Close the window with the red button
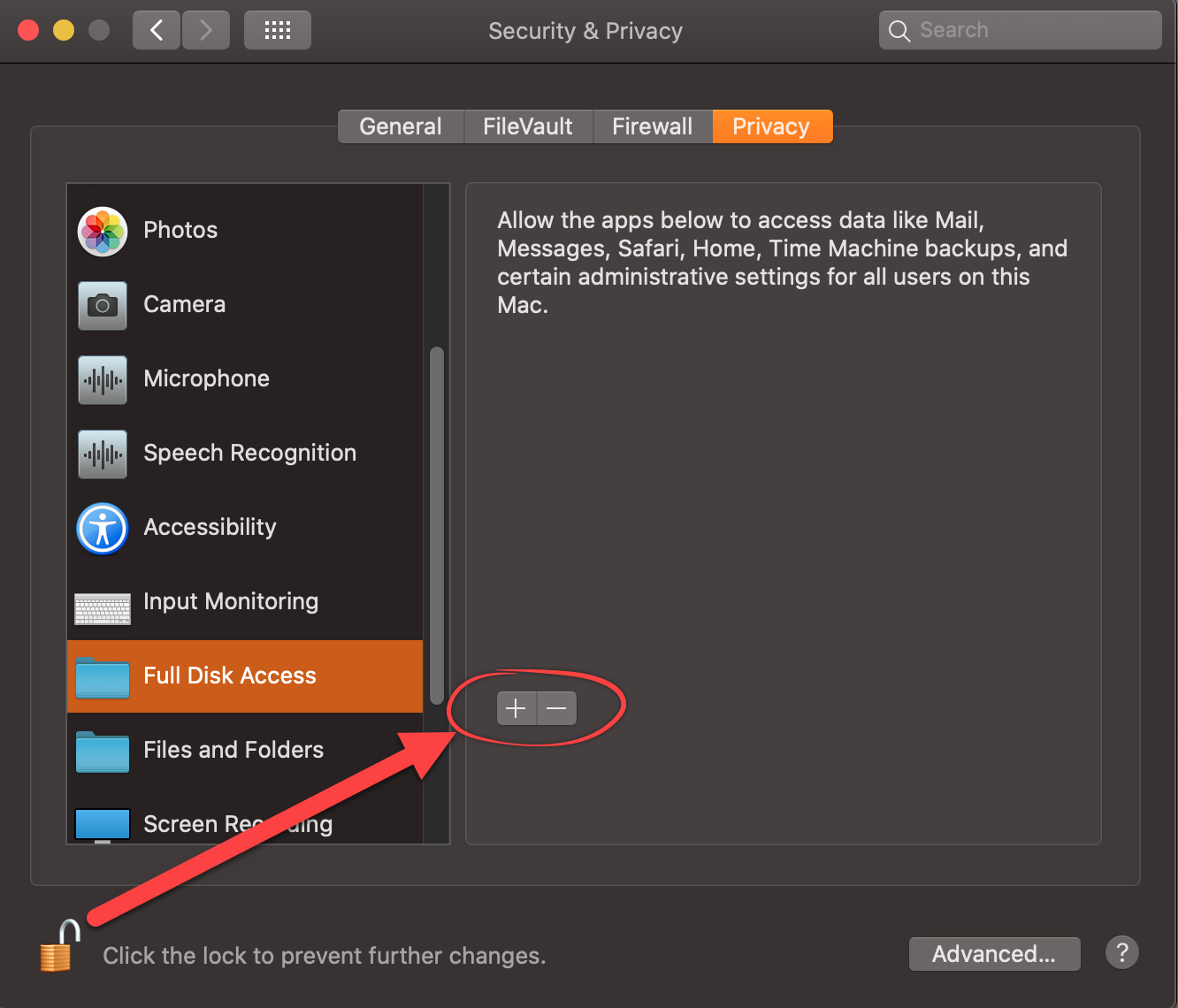The height and width of the screenshot is (1008, 1178). pyautogui.click(x=28, y=30)
